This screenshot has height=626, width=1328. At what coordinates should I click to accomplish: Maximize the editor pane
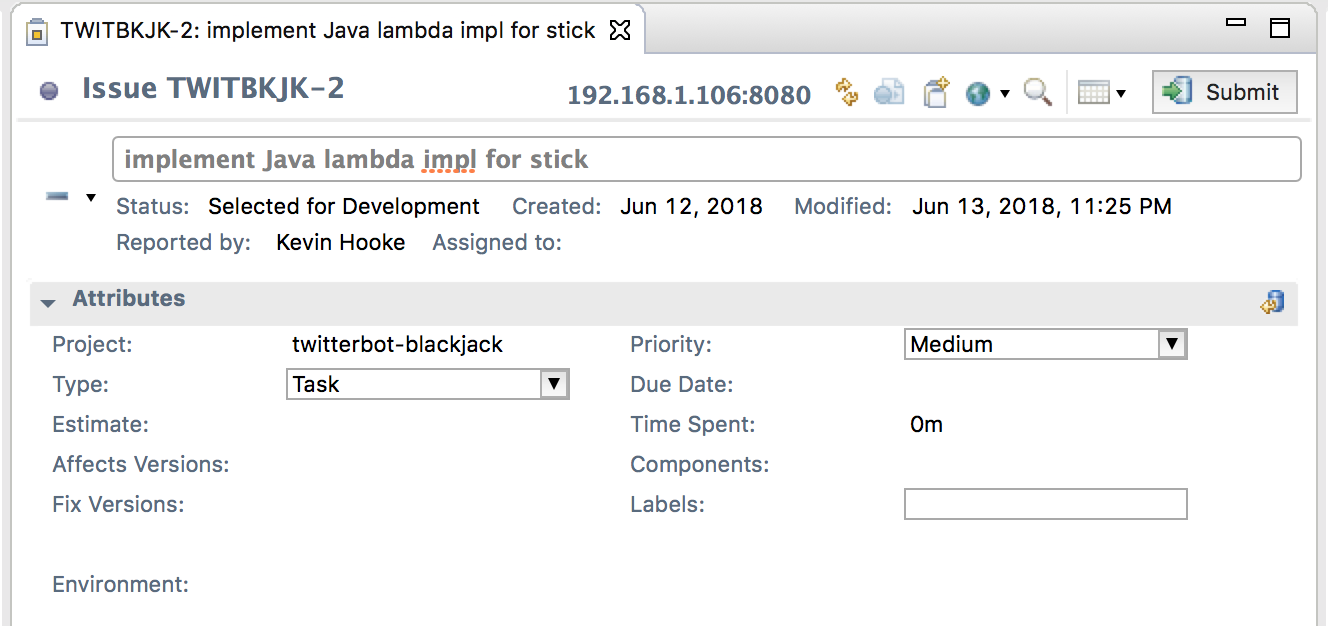pyautogui.click(x=1279, y=28)
